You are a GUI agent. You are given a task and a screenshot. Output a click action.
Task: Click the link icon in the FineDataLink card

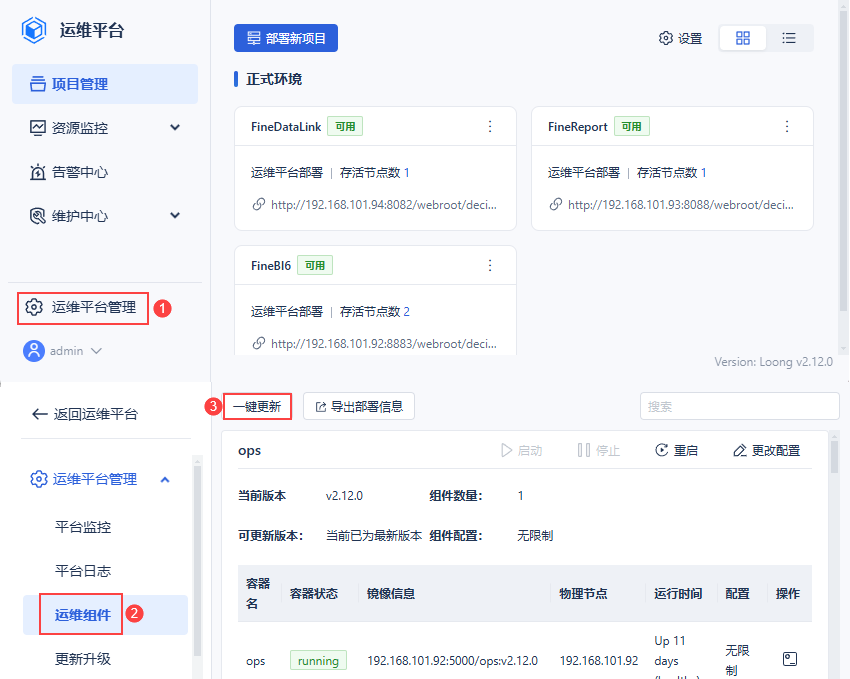coord(259,204)
